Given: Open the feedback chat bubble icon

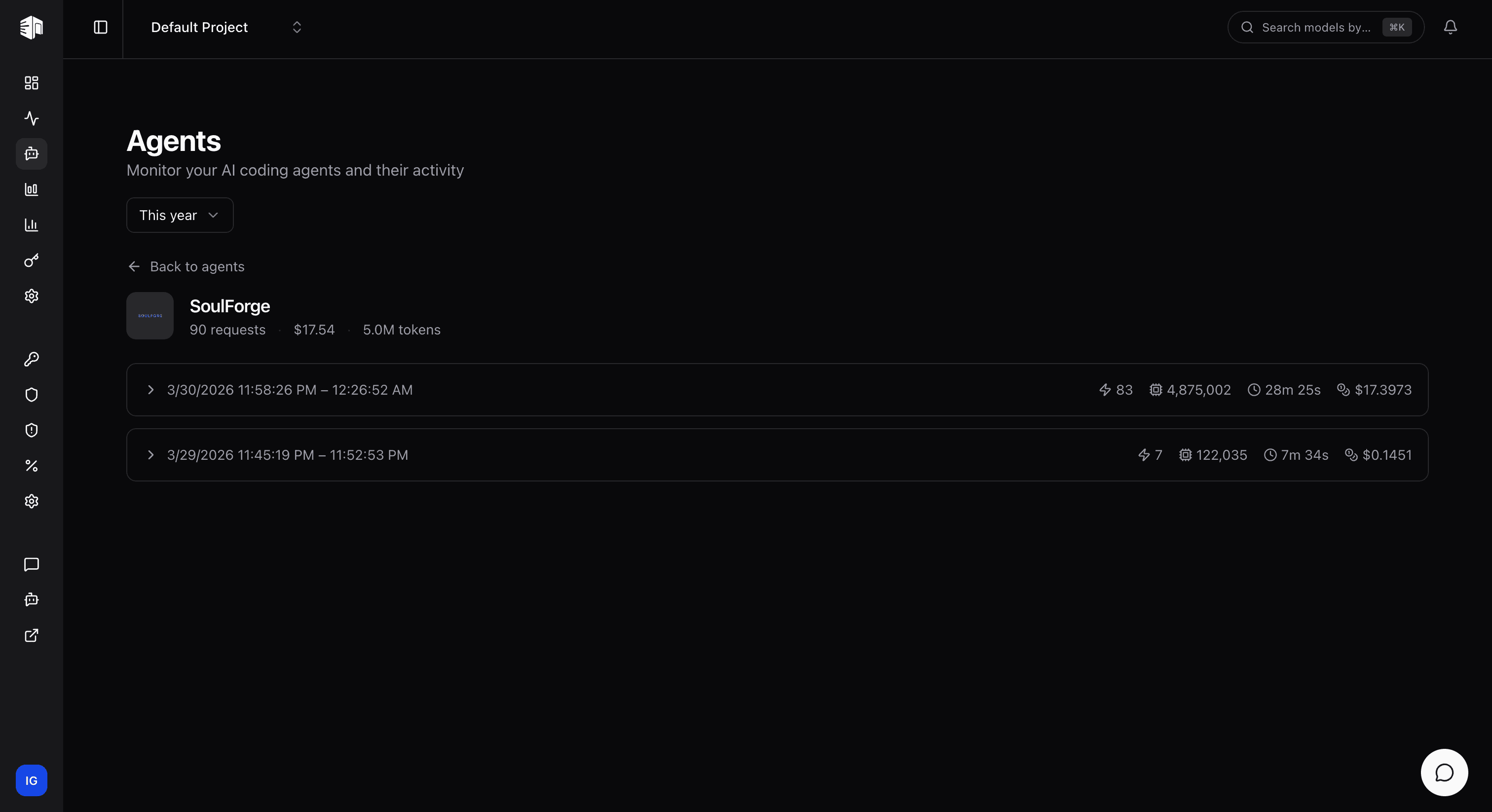Looking at the screenshot, I should coord(31,565).
